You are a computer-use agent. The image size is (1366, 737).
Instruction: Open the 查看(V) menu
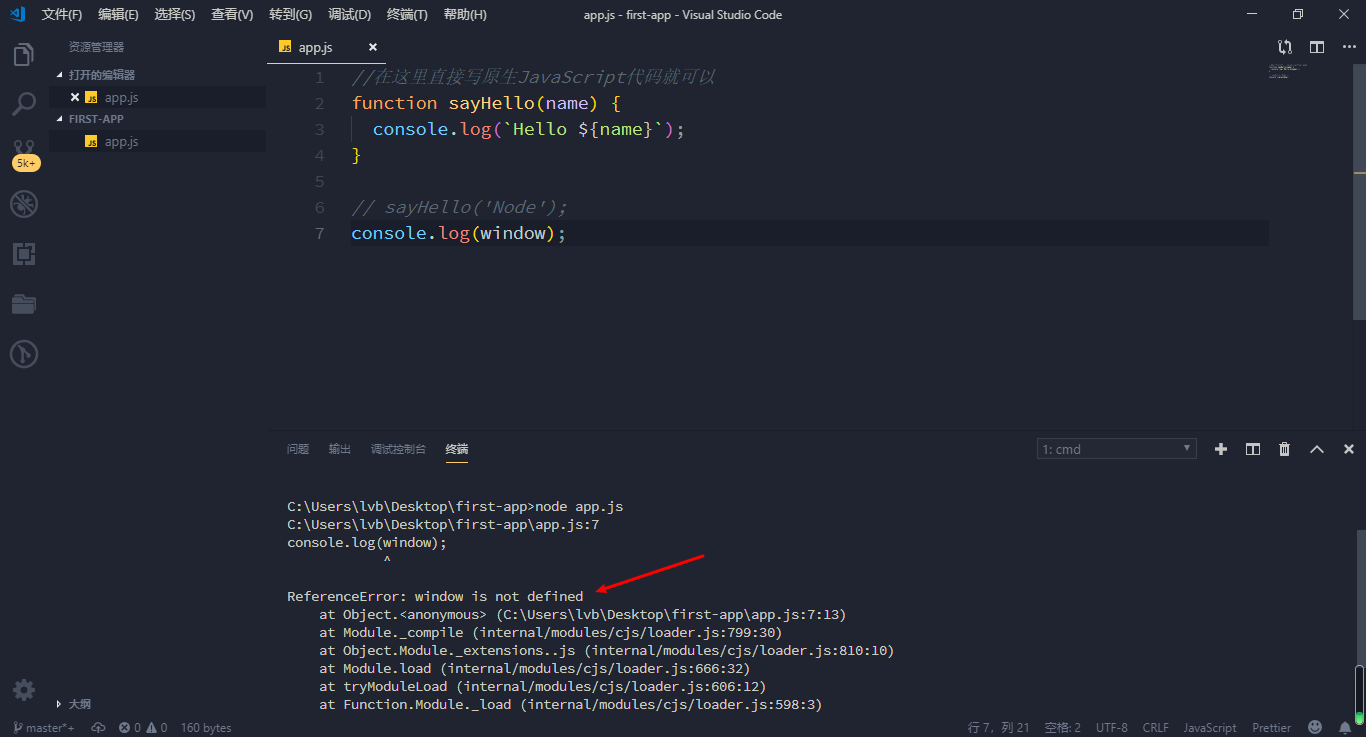(x=232, y=14)
